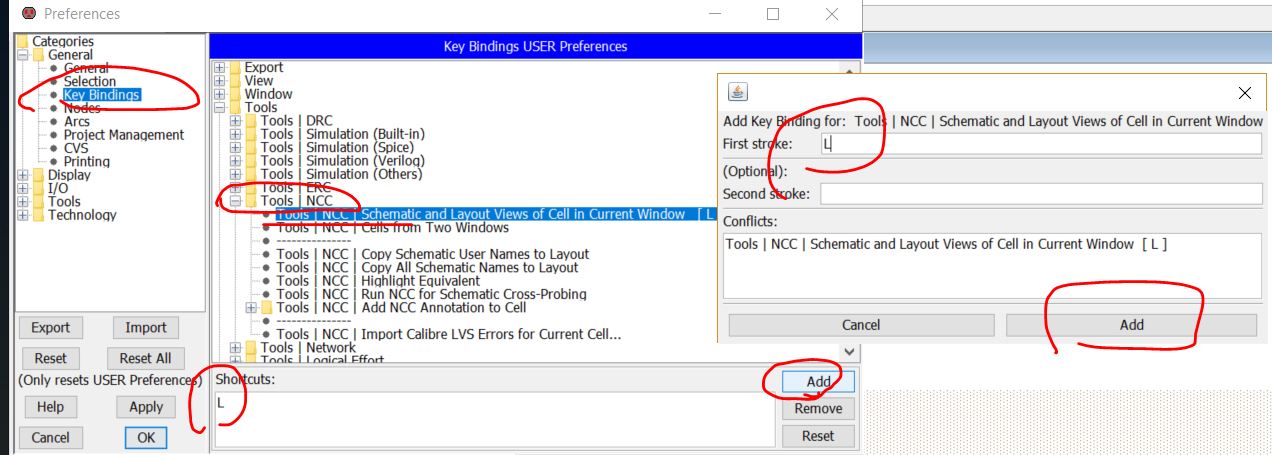
Task: Click the key bindings tree scrollbar down arrow
Action: point(850,352)
